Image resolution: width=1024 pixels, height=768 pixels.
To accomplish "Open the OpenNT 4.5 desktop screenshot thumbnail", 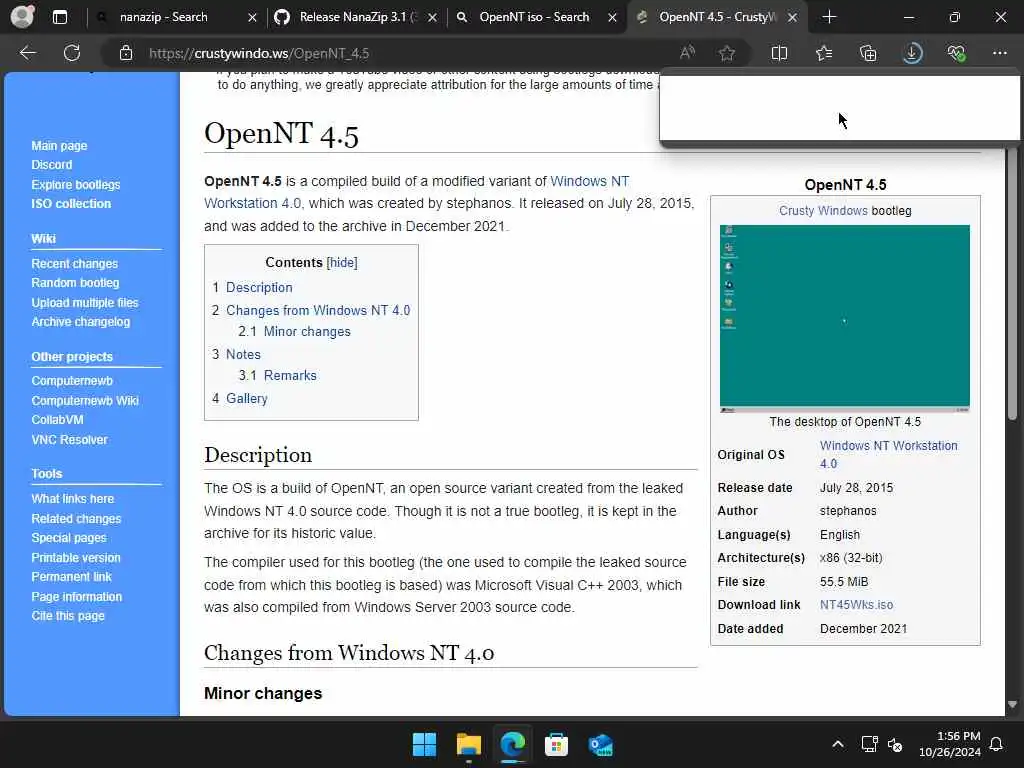I will 844,319.
